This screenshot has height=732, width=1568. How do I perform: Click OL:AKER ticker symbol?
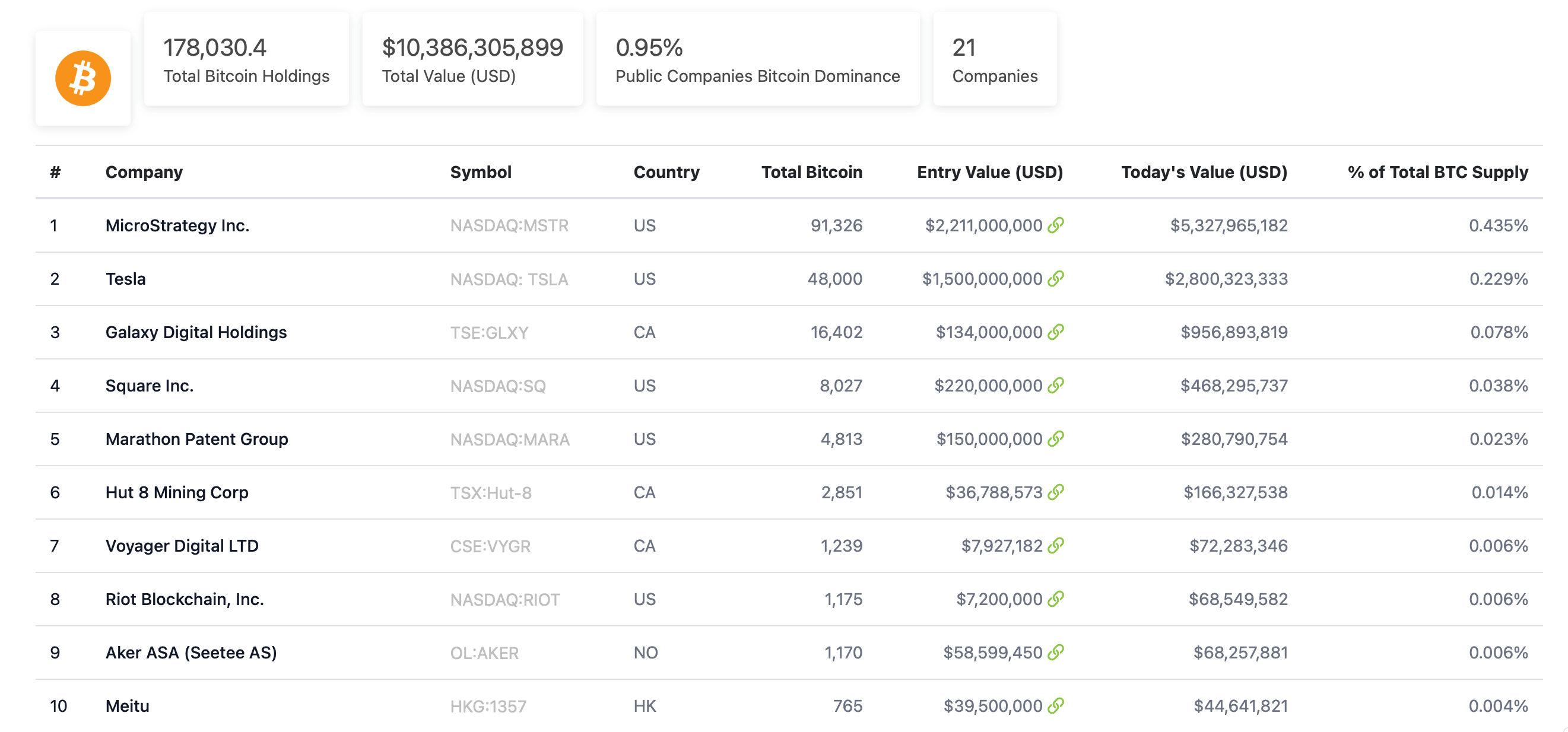(484, 653)
